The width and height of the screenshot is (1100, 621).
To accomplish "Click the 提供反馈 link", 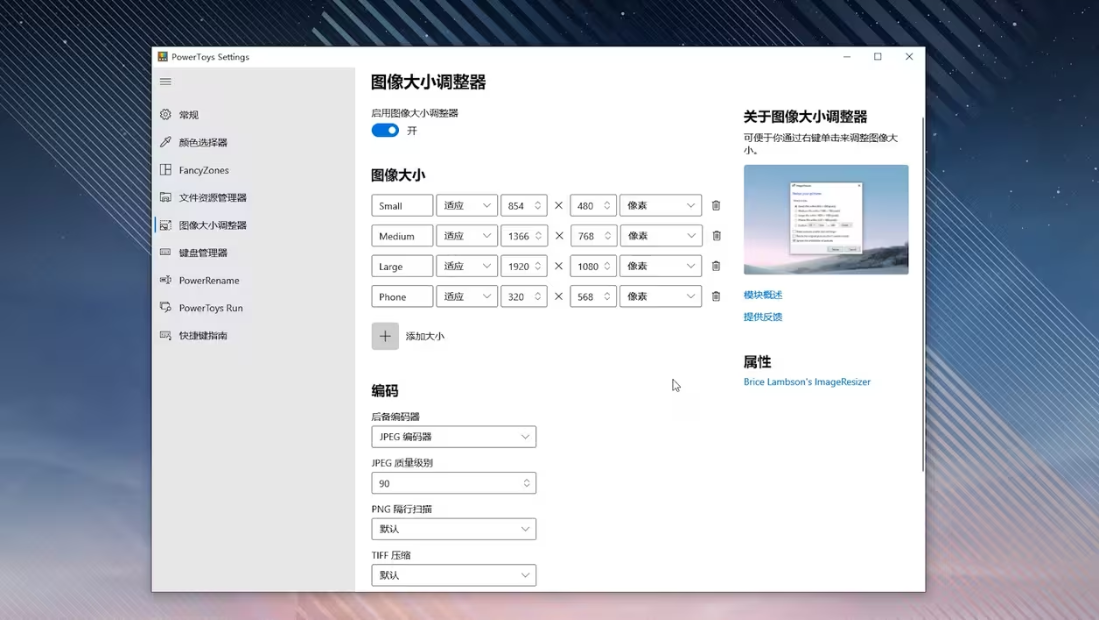I will coord(763,316).
